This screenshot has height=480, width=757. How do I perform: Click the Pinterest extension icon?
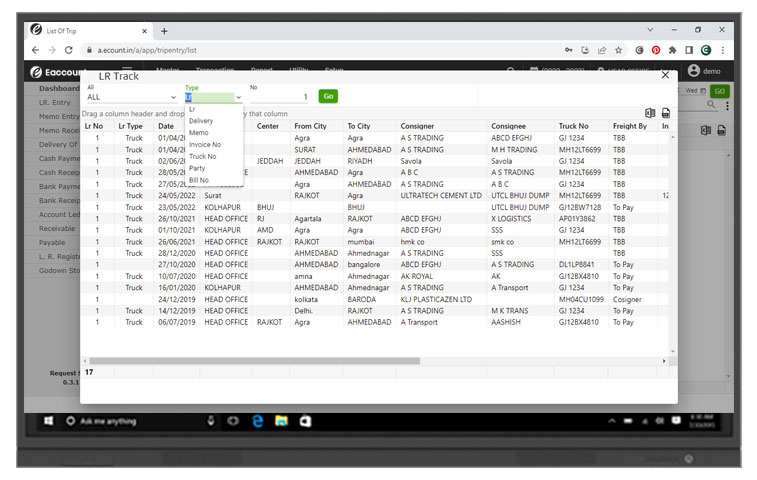tap(656, 50)
